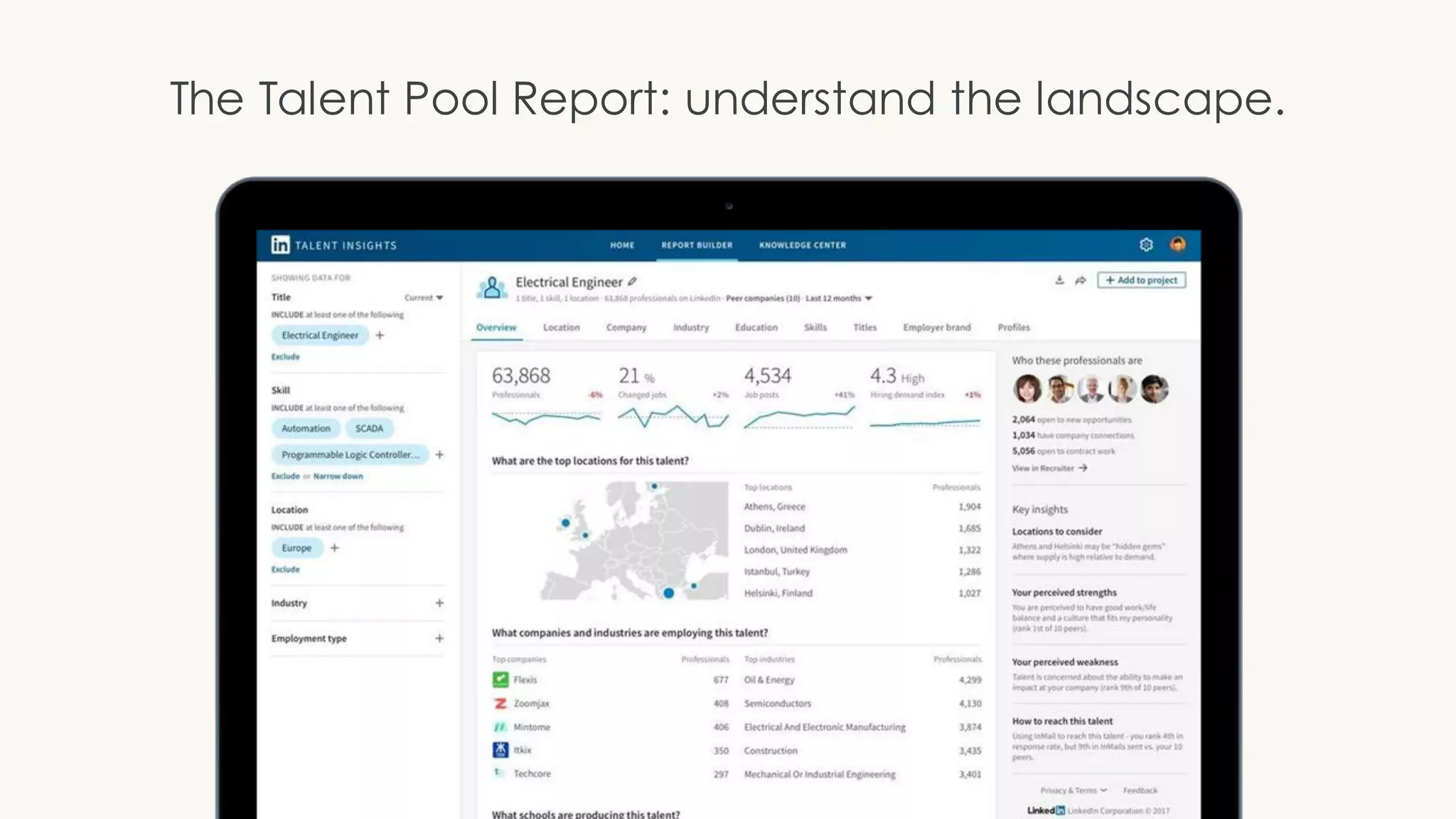Viewport: 1456px width, 819px height.
Task: Open Peer companies (10) link
Action: 763,299
